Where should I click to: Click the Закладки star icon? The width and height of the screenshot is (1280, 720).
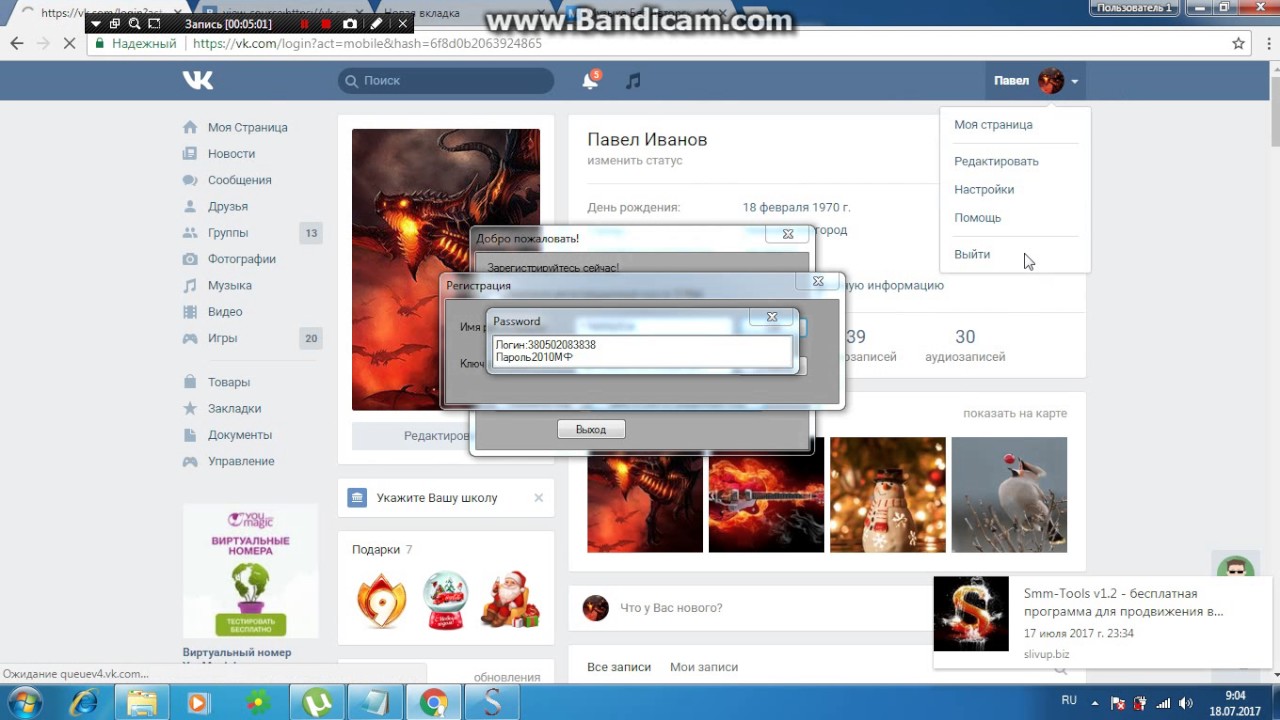coord(190,408)
